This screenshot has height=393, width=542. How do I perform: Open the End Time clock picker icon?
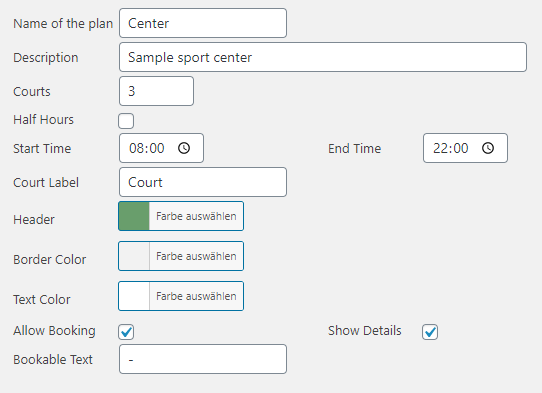coord(488,148)
